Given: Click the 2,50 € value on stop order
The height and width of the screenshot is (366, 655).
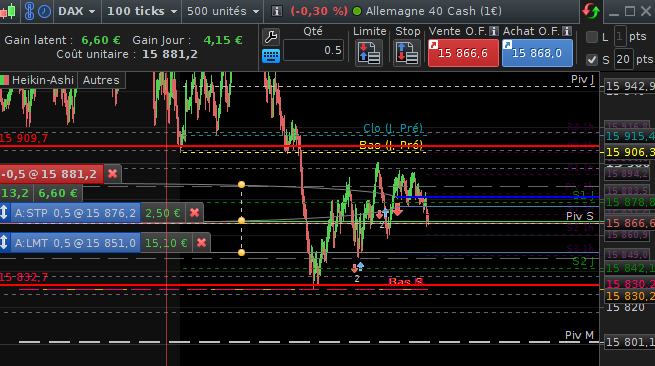Looking at the screenshot, I should click(x=163, y=213).
